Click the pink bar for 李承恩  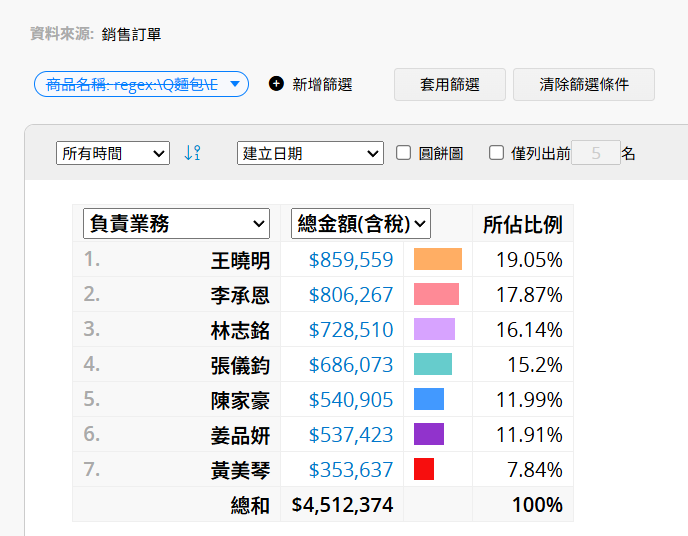point(437,294)
